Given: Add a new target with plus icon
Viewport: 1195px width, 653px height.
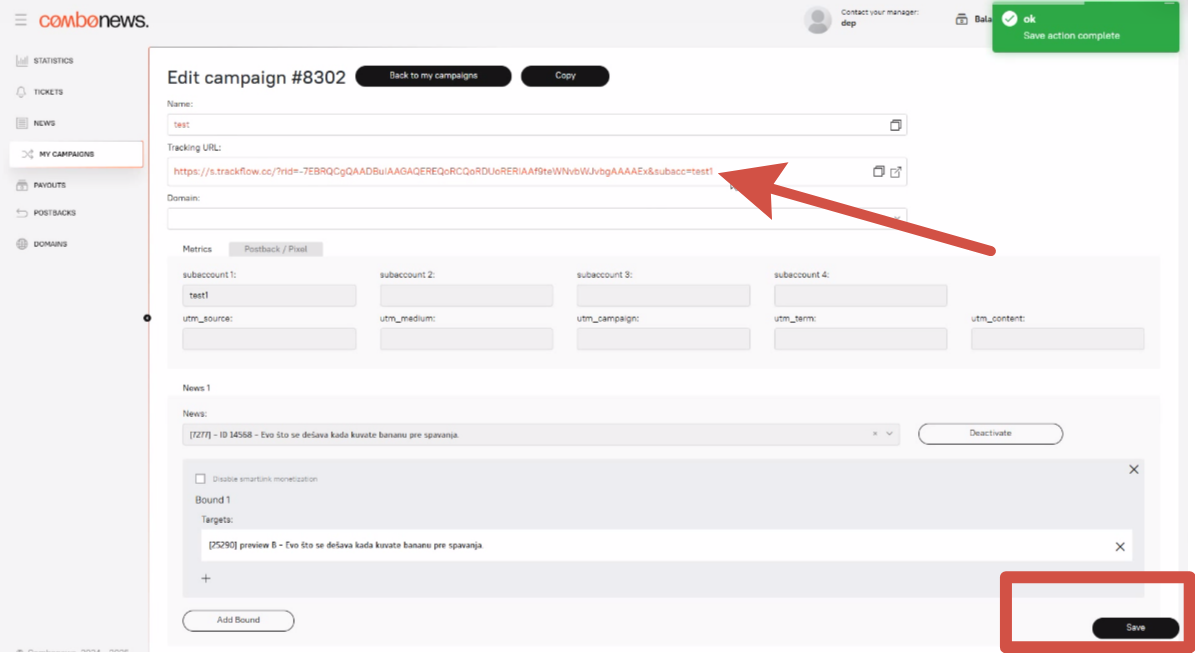Looking at the screenshot, I should (206, 578).
